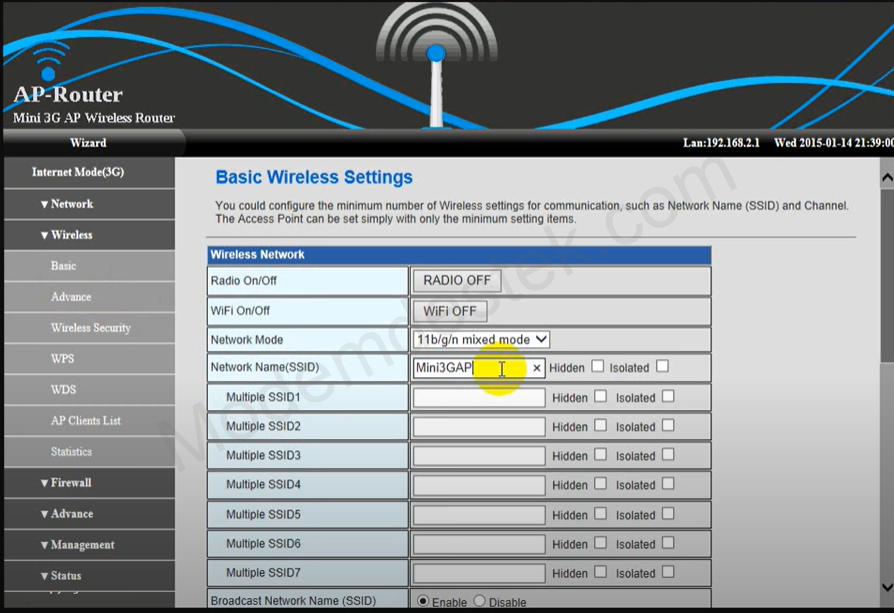Select Disable for Broadcast Network Name
Screen dimensions: 894x613
(479, 601)
